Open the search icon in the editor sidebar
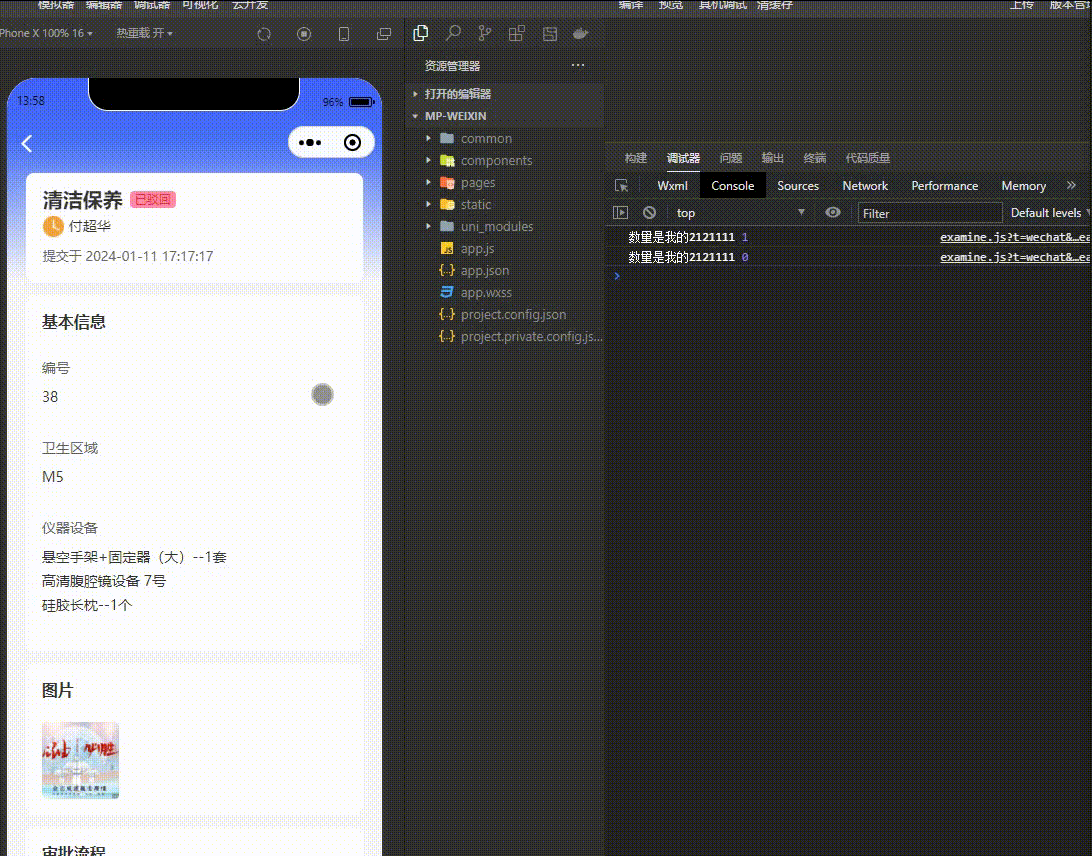The width and height of the screenshot is (1092, 856). pos(453,33)
